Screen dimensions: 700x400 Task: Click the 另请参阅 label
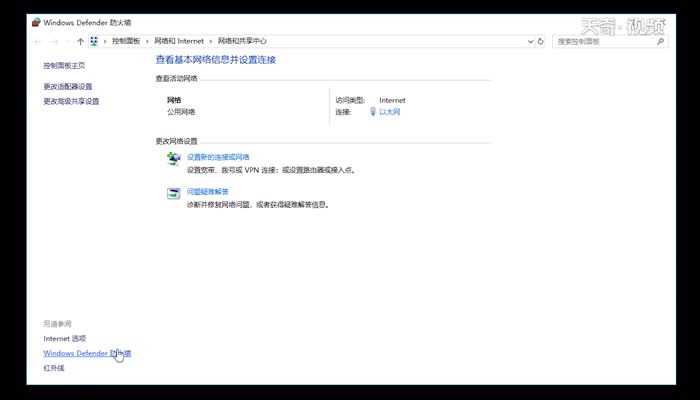click(x=57, y=324)
